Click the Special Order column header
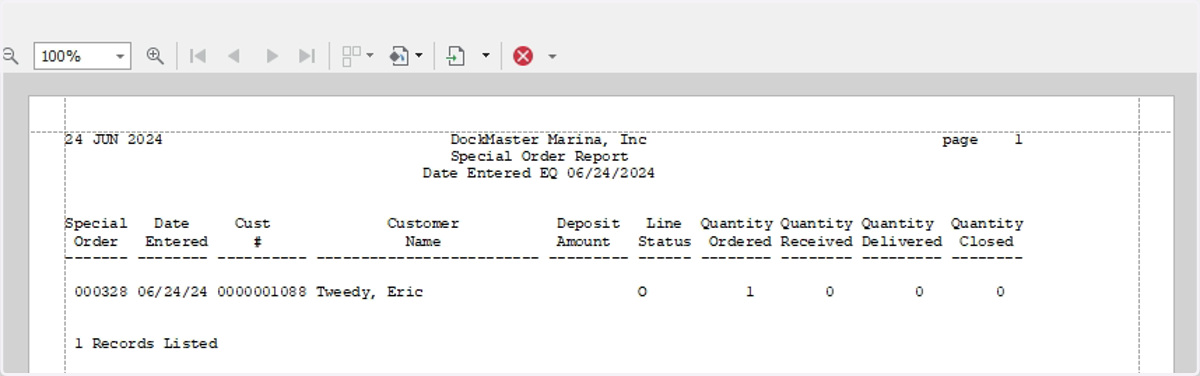The height and width of the screenshot is (376, 1200). pyautogui.click(x=97, y=232)
